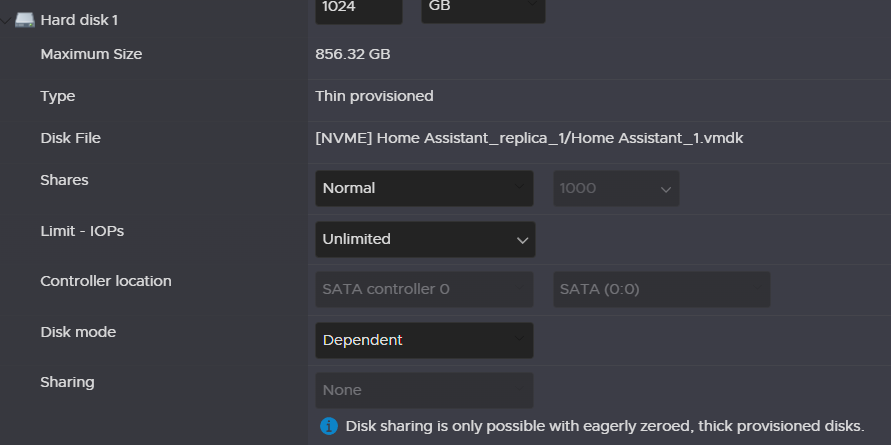Open the Disk mode Dependent dropdown

424,340
